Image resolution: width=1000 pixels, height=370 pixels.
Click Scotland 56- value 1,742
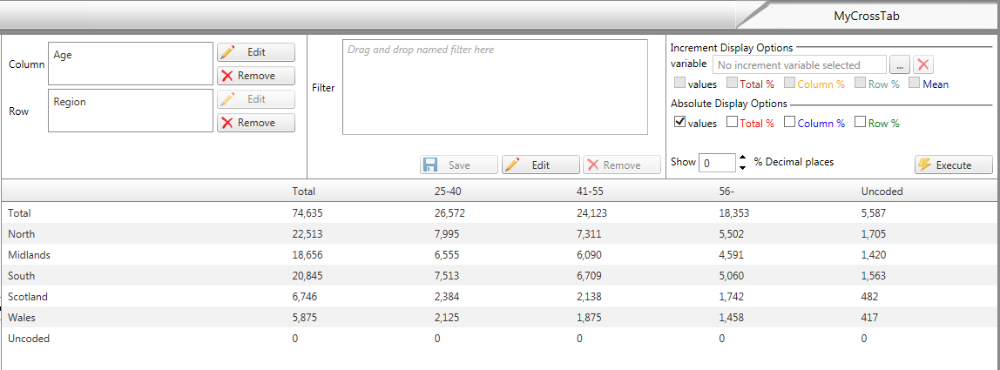731,297
